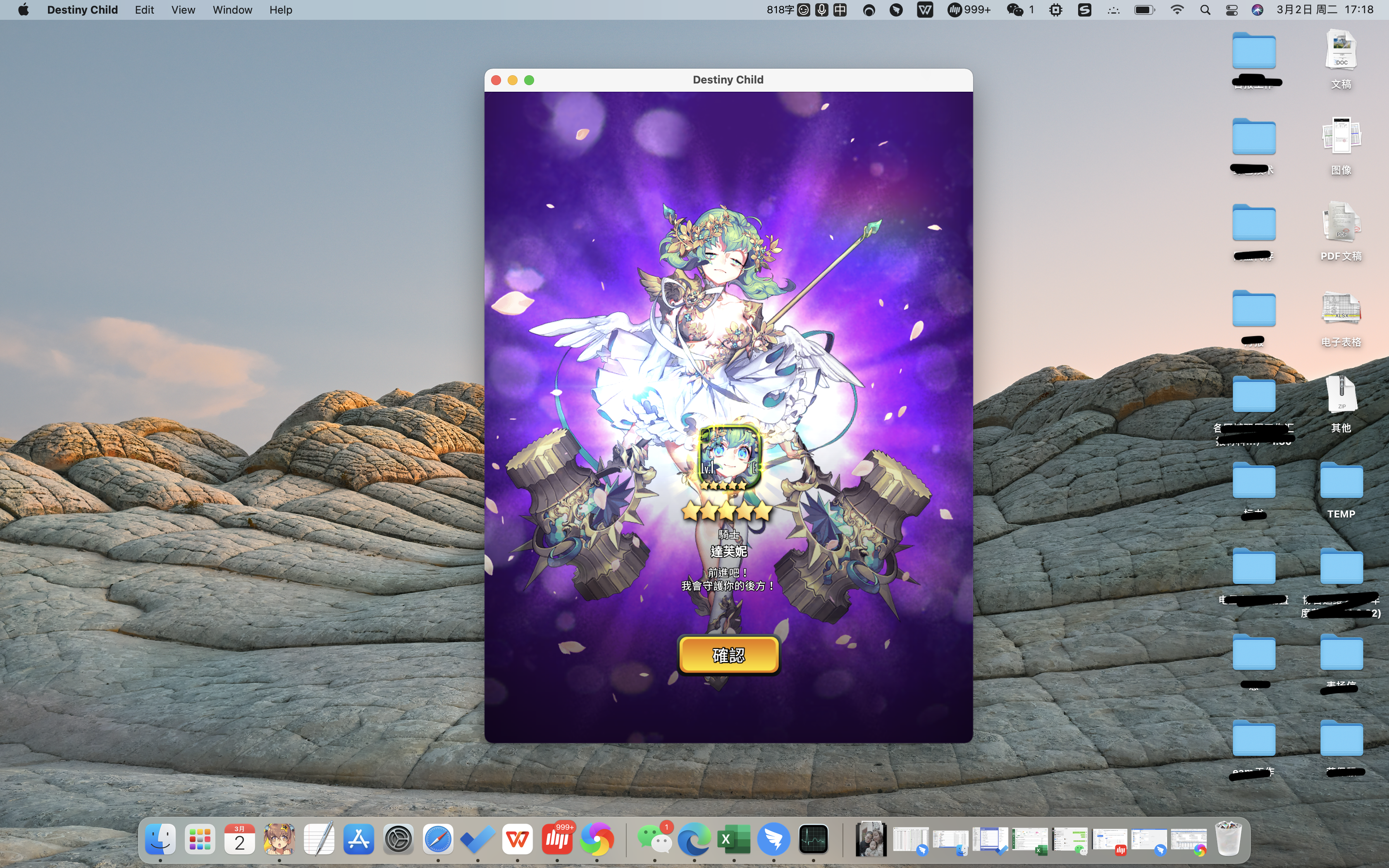Click the five gold star rating row

coord(727,511)
